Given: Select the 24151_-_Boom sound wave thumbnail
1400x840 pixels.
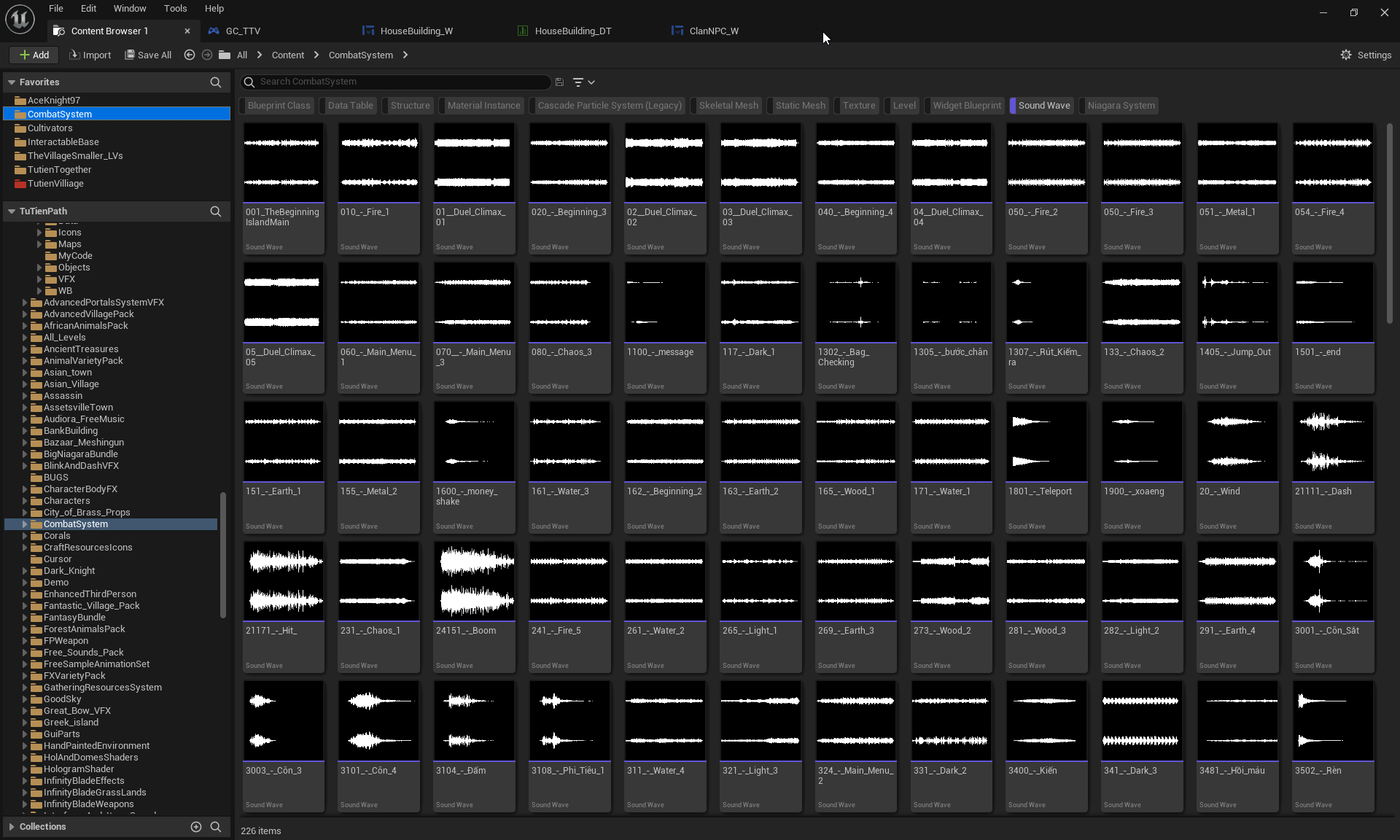Looking at the screenshot, I should tap(474, 581).
